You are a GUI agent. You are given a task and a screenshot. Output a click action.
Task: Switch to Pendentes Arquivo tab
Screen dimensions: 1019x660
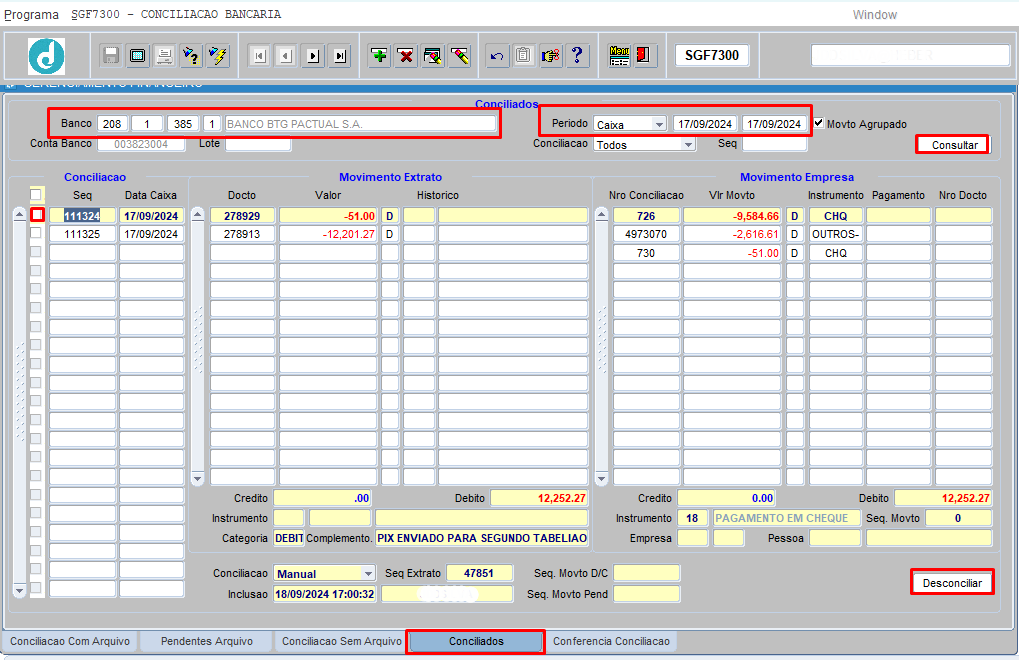[x=207, y=641]
